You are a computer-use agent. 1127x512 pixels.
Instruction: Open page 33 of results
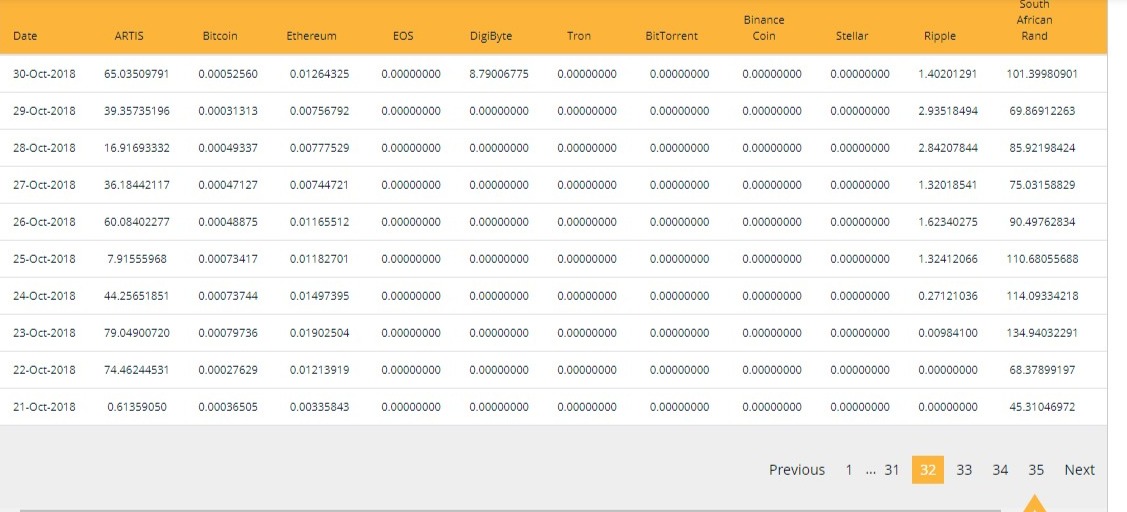pyautogui.click(x=964, y=470)
